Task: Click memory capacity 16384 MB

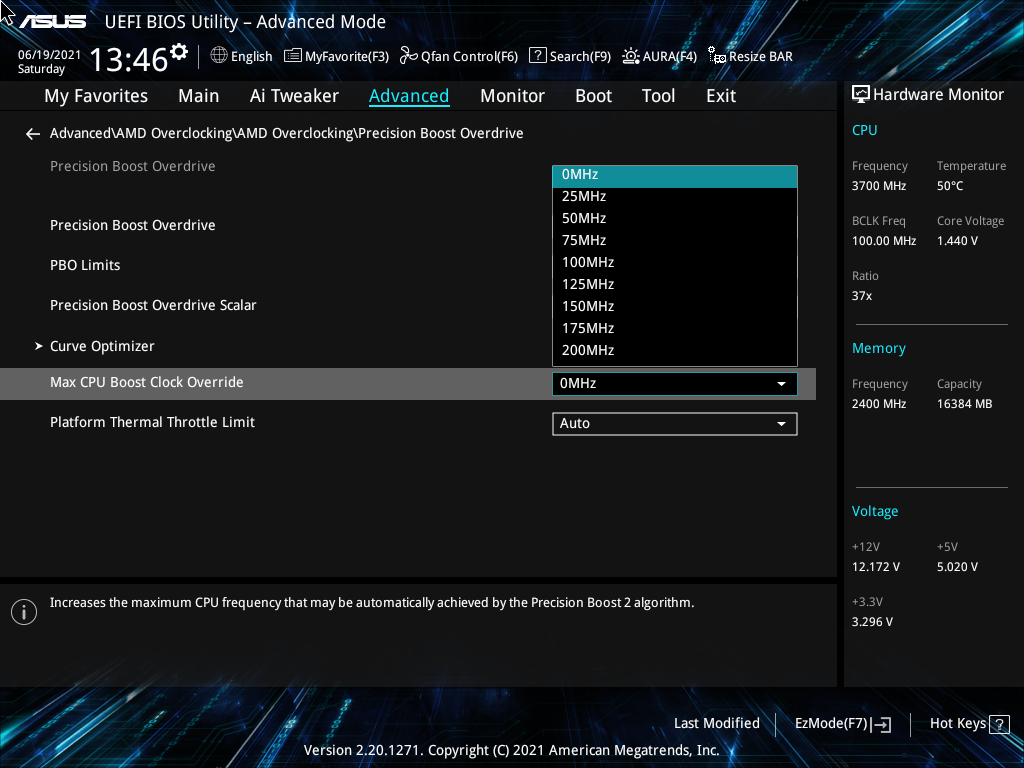Action: (964, 404)
